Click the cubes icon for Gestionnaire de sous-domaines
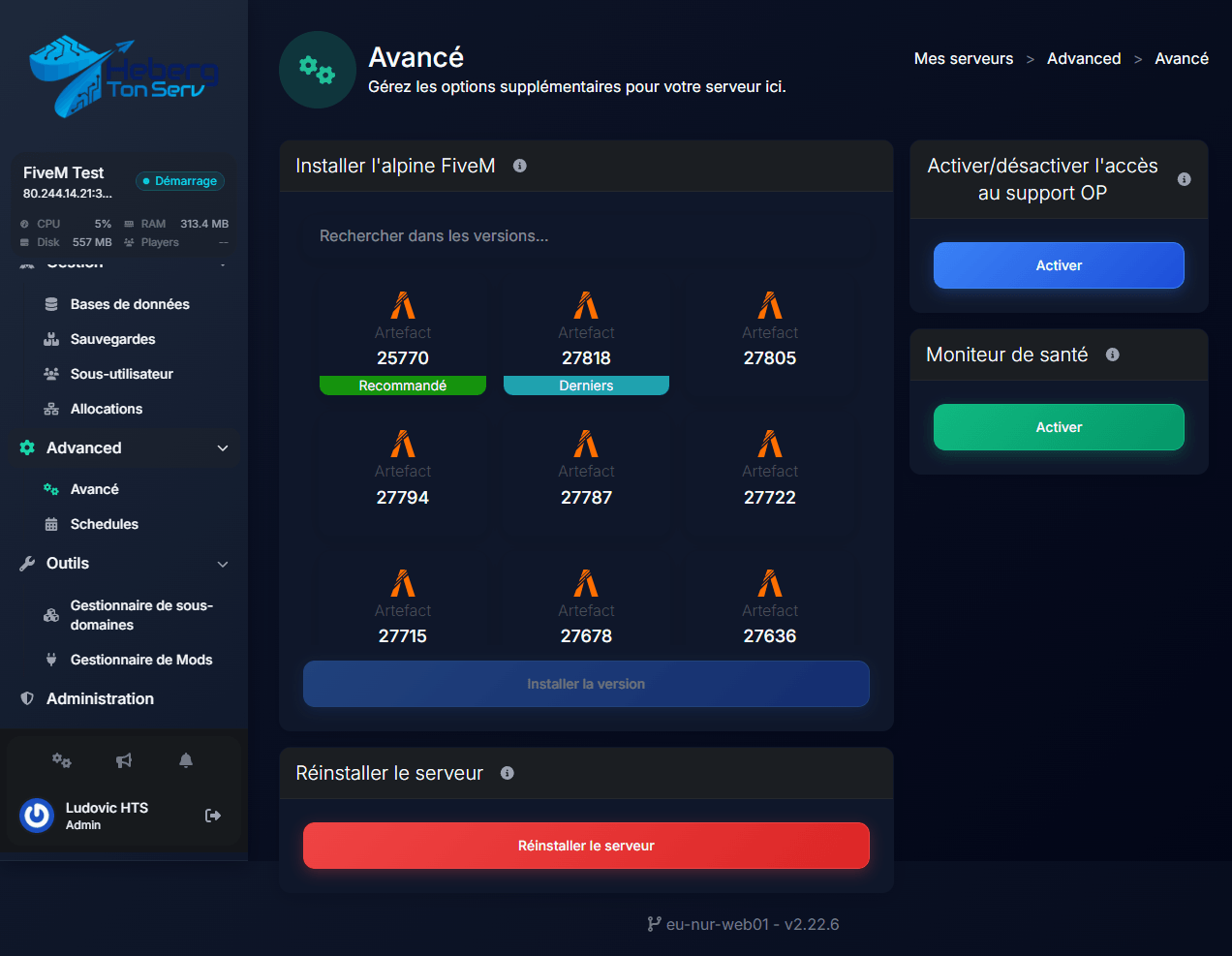 coord(51,615)
